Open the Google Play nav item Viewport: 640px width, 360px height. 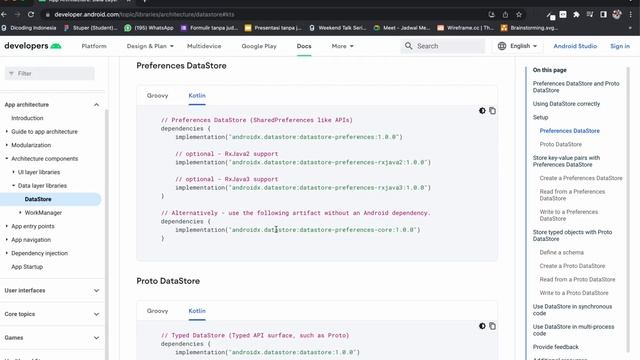pyautogui.click(x=259, y=46)
